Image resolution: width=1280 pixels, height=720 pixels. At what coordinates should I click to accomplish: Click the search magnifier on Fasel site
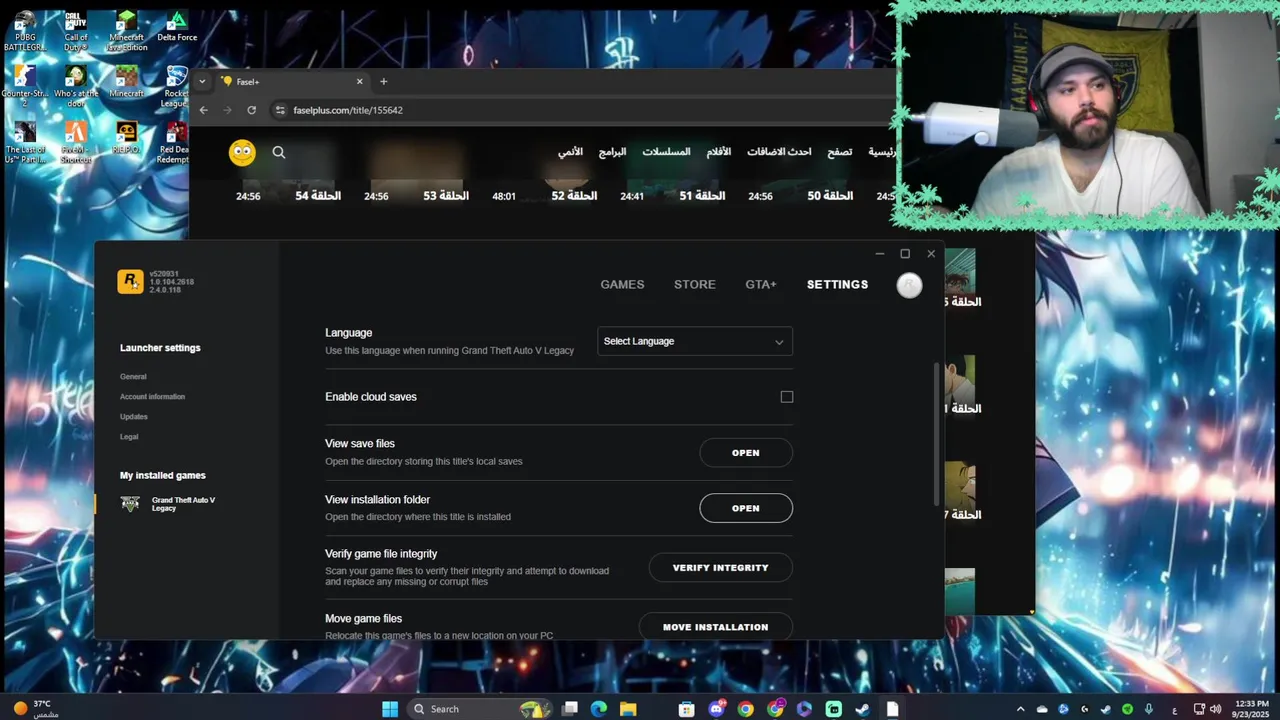pyautogui.click(x=279, y=152)
